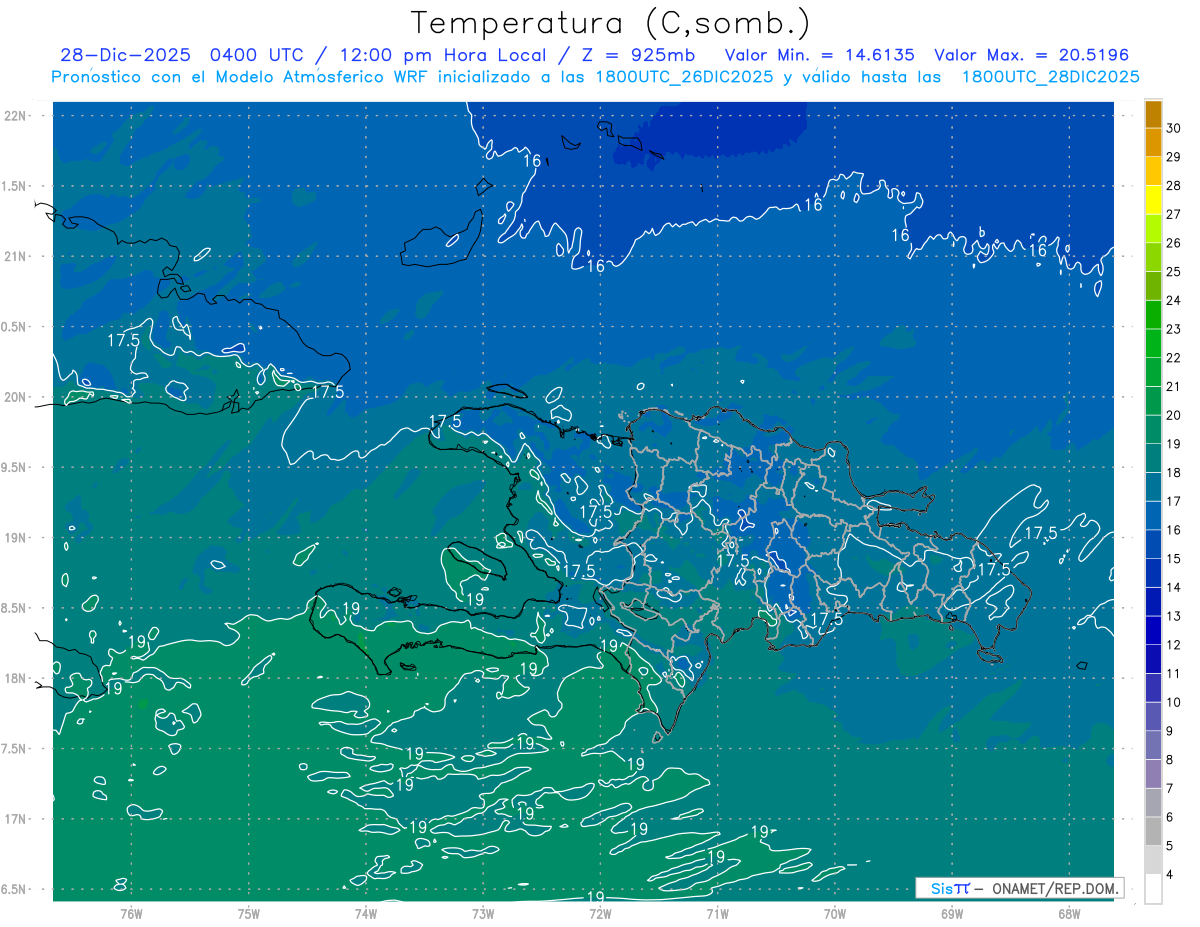
Task: Click legend scale value 24
Action: point(1174,301)
